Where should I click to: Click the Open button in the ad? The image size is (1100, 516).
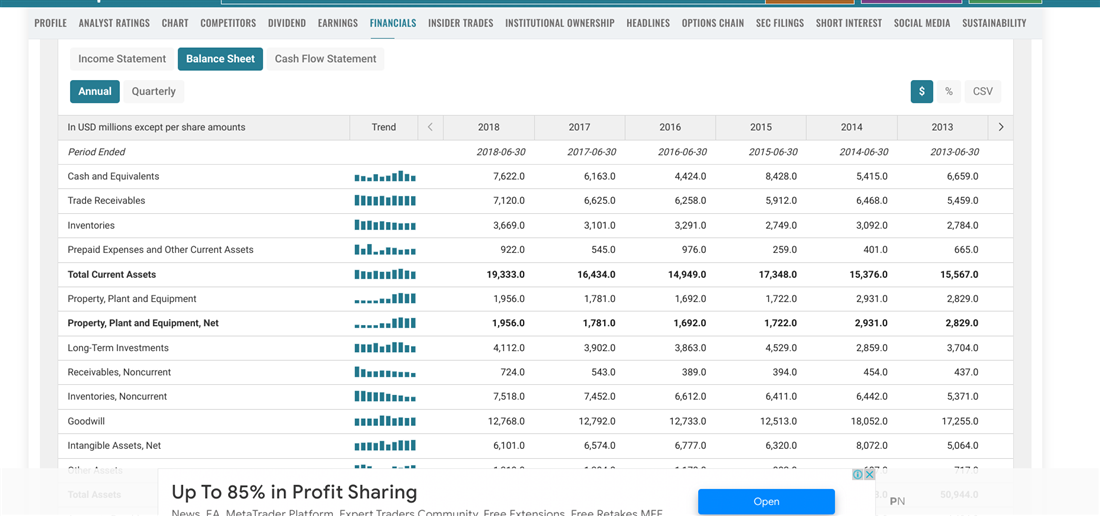coord(766,501)
